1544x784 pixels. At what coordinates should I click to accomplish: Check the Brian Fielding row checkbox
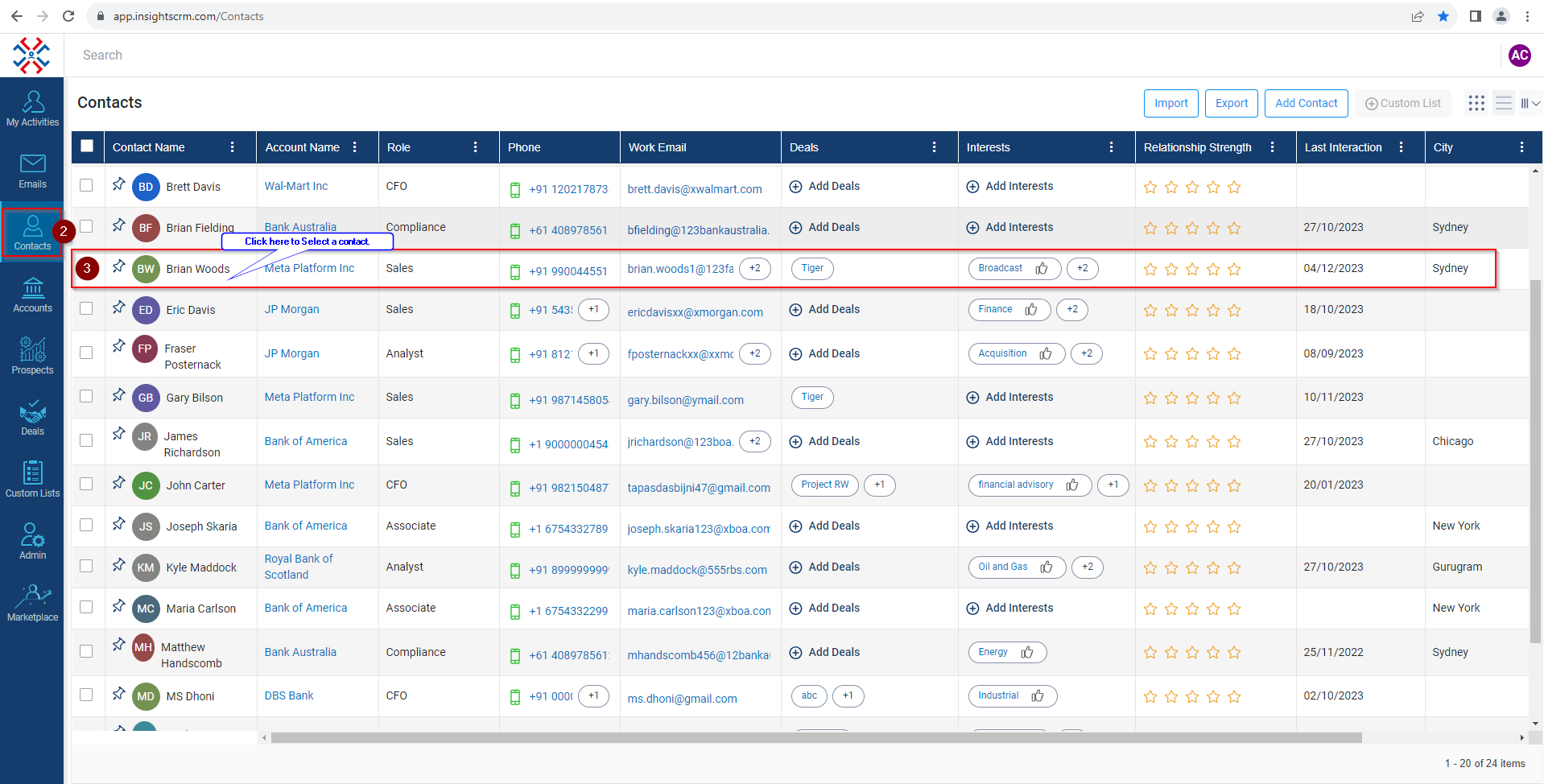point(86,226)
